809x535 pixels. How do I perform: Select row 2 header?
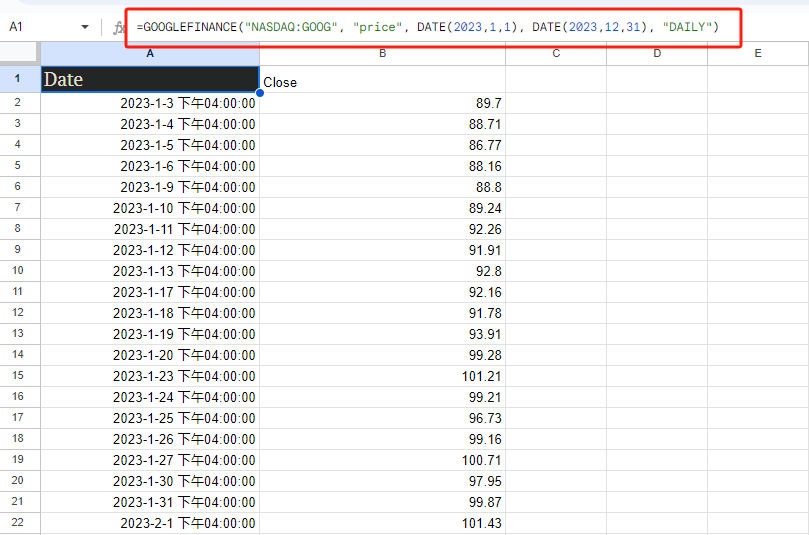[x=18, y=103]
